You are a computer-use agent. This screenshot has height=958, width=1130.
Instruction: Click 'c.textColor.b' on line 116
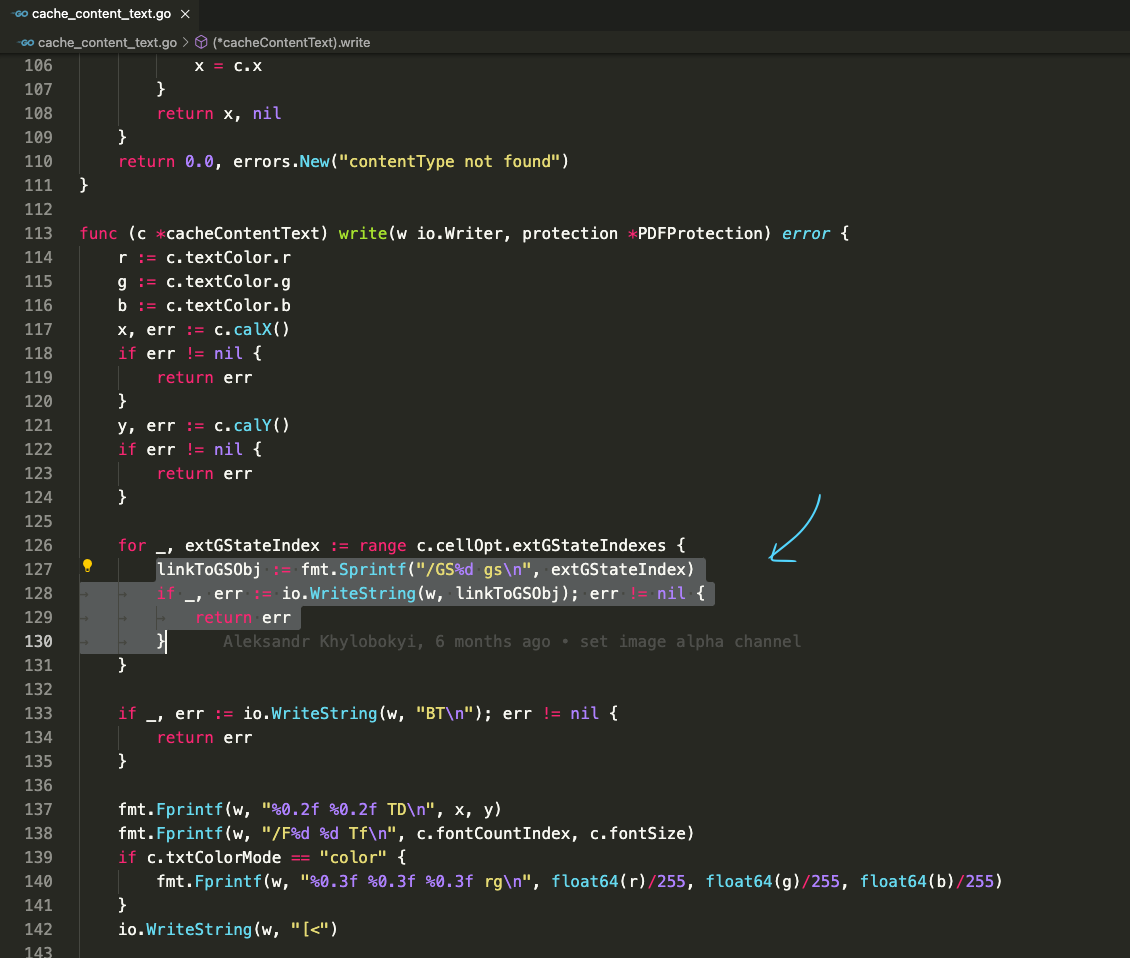(x=228, y=306)
